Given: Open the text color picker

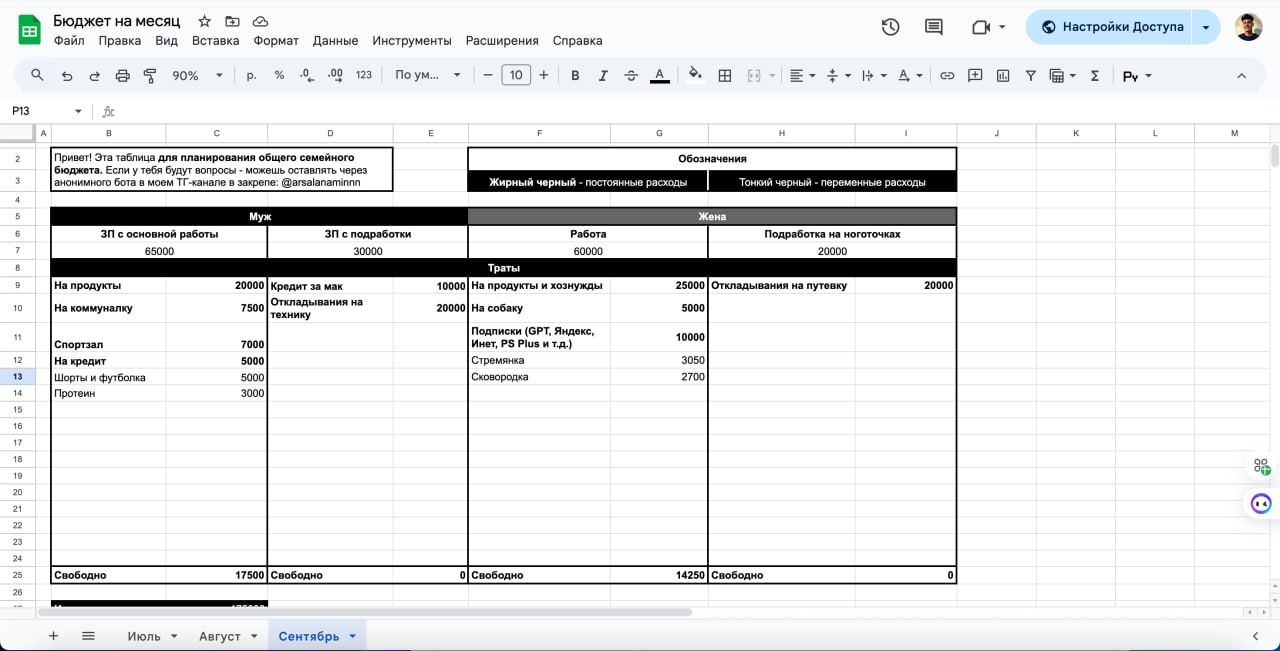Looking at the screenshot, I should pos(659,75).
